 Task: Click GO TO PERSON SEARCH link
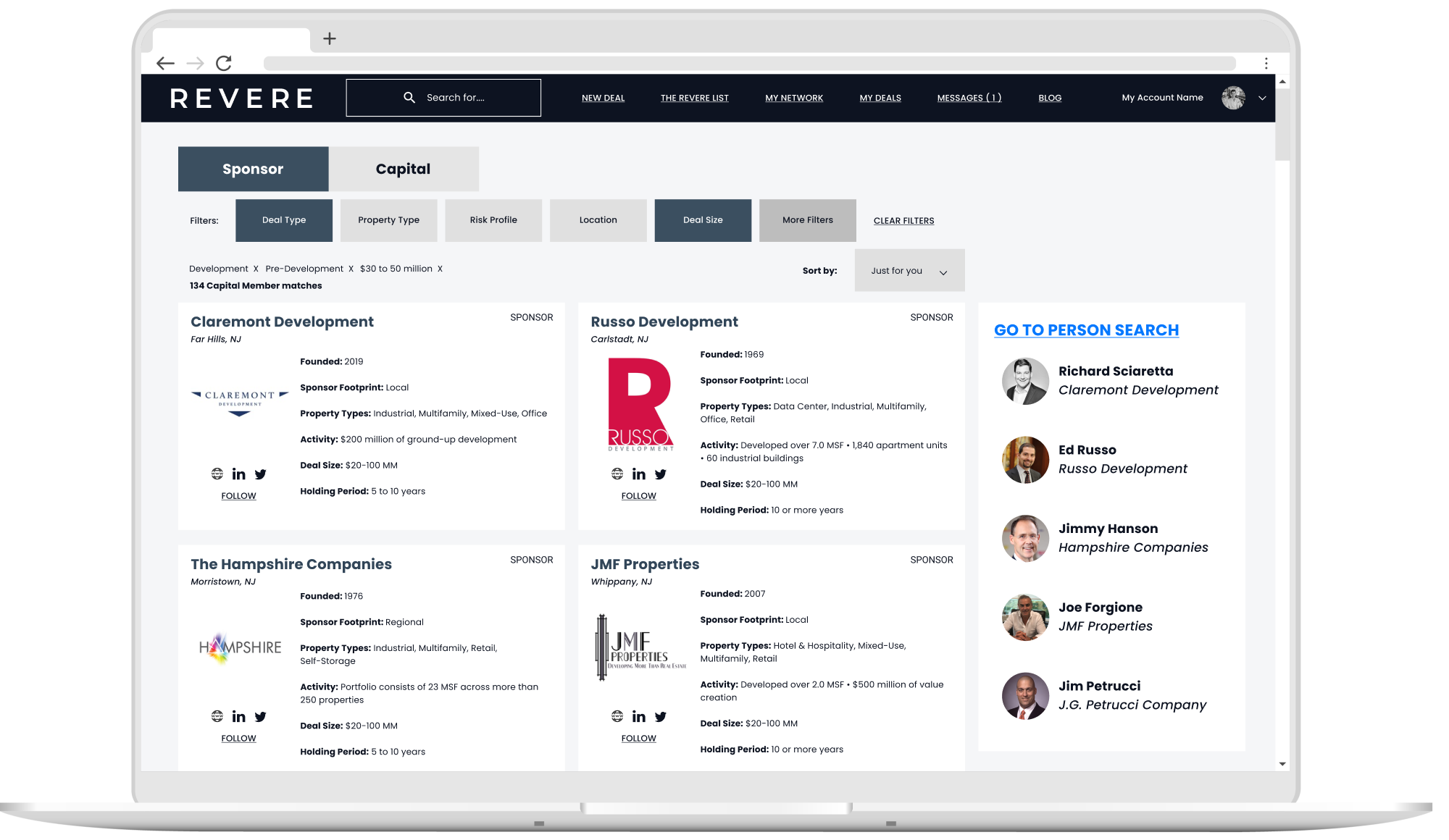click(x=1086, y=330)
